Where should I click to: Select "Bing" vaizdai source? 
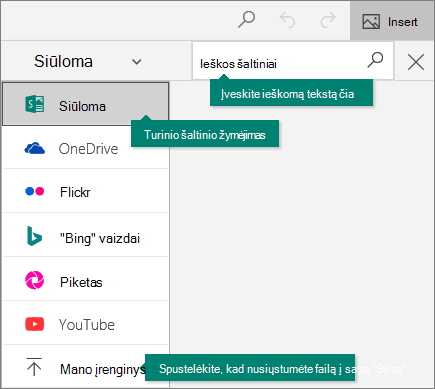(x=86, y=235)
